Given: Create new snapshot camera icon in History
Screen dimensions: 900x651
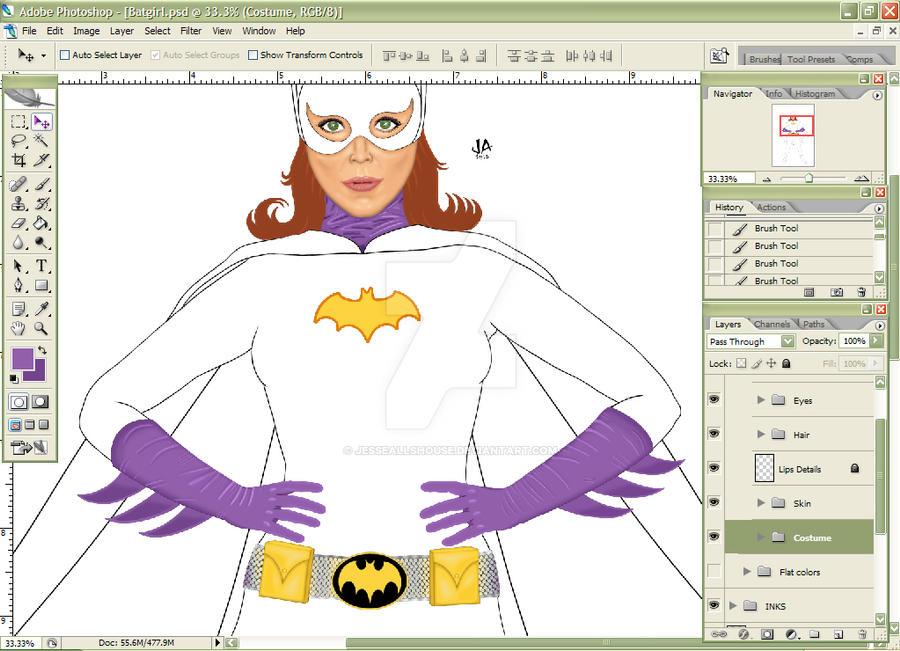Looking at the screenshot, I should pos(837,292).
